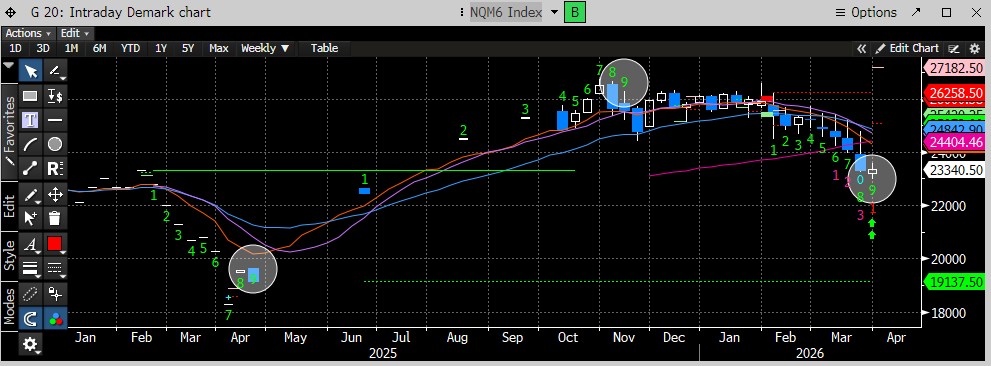Select the horizontal line tool
The image size is (991, 366).
pos(56,119)
